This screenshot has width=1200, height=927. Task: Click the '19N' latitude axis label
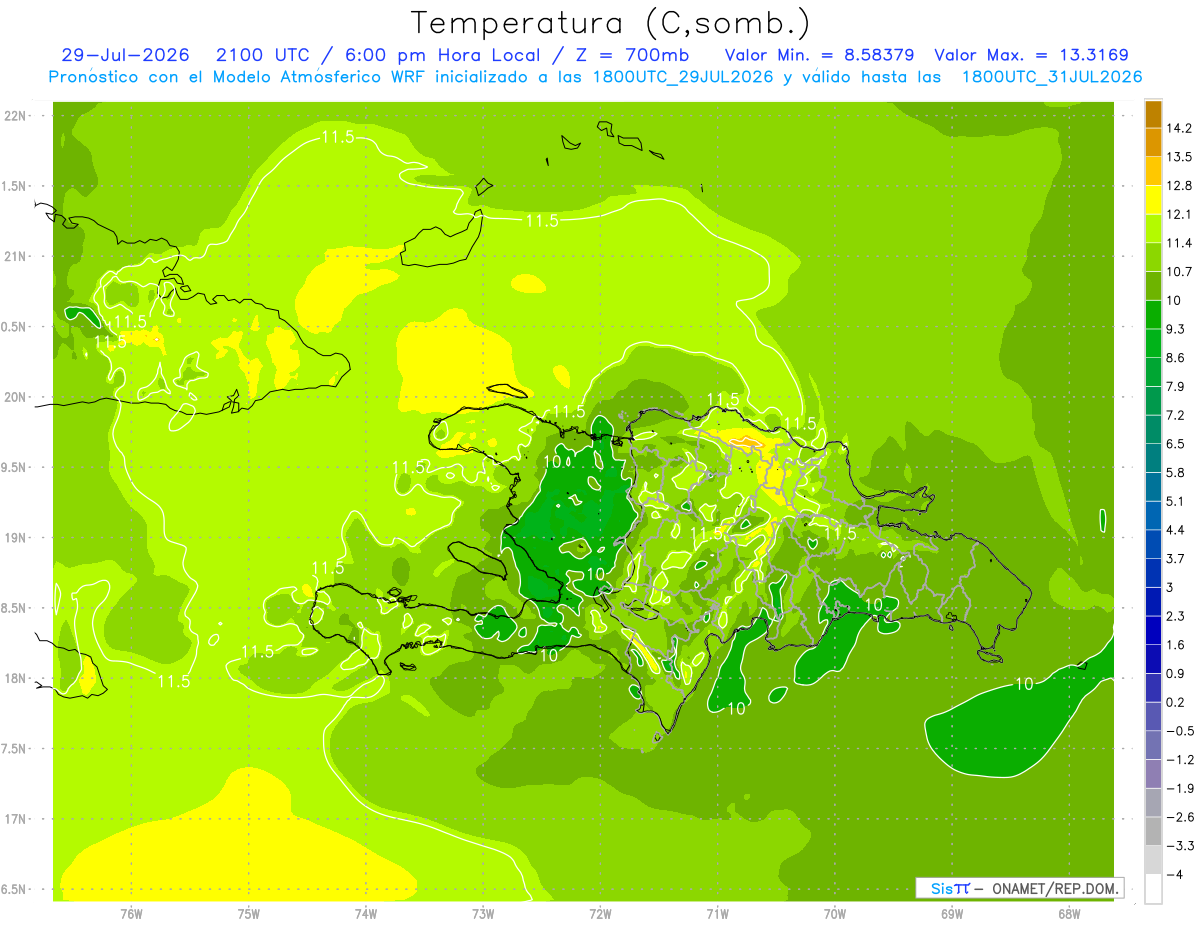16,538
